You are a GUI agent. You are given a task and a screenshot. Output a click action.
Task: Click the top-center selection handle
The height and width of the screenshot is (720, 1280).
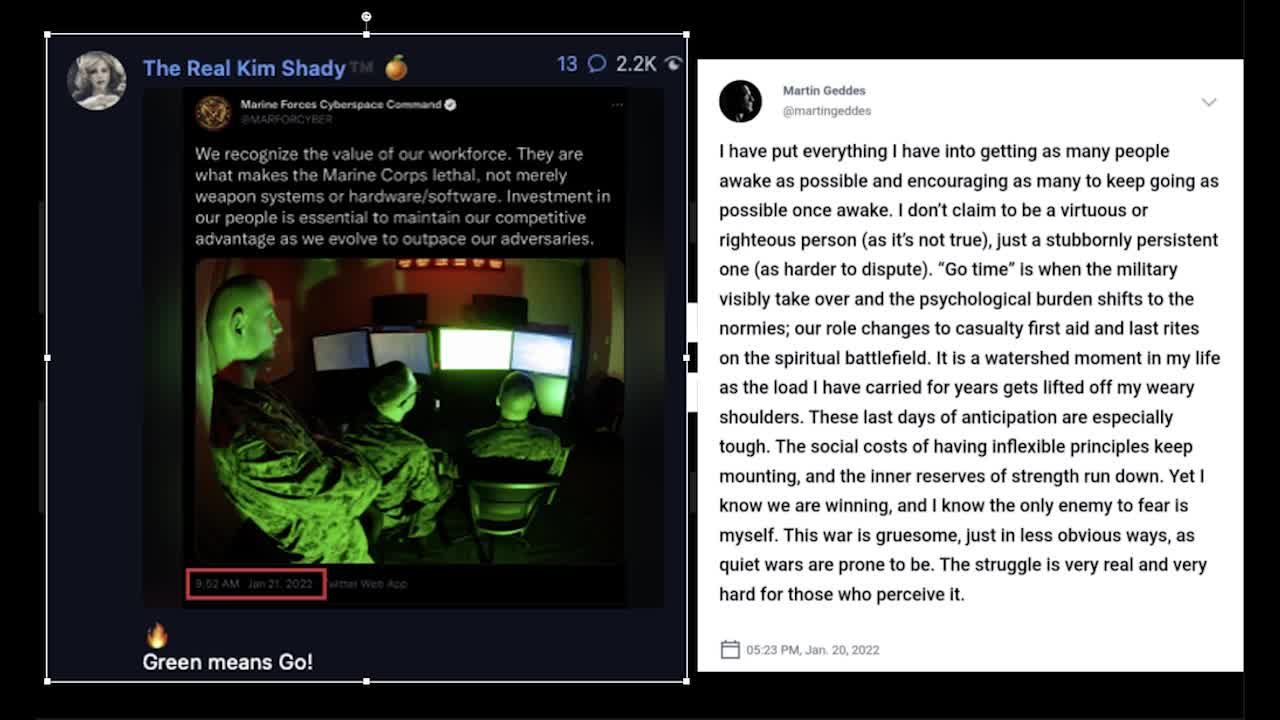click(x=366, y=34)
